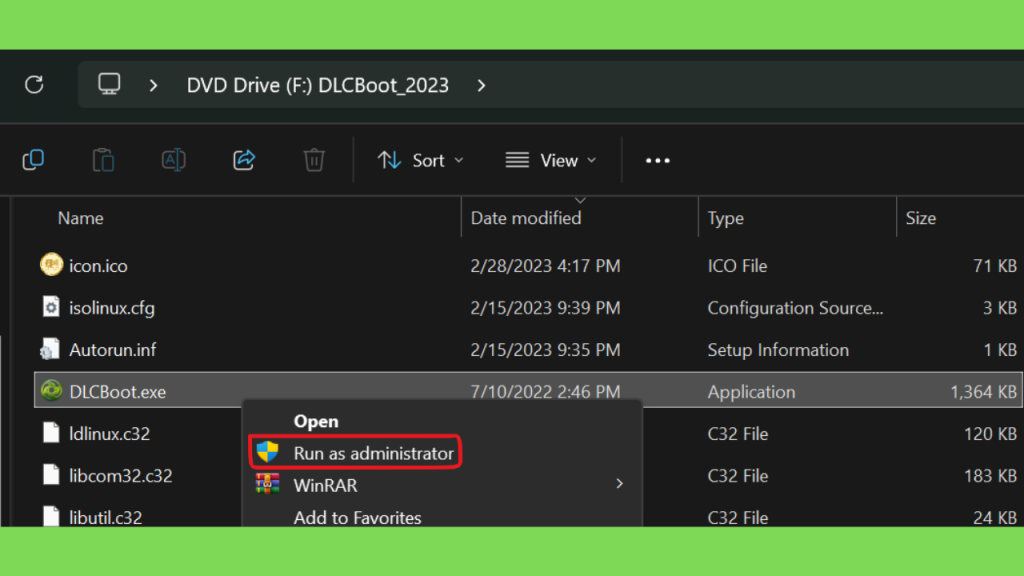Select the file name icon.ico

(98, 266)
